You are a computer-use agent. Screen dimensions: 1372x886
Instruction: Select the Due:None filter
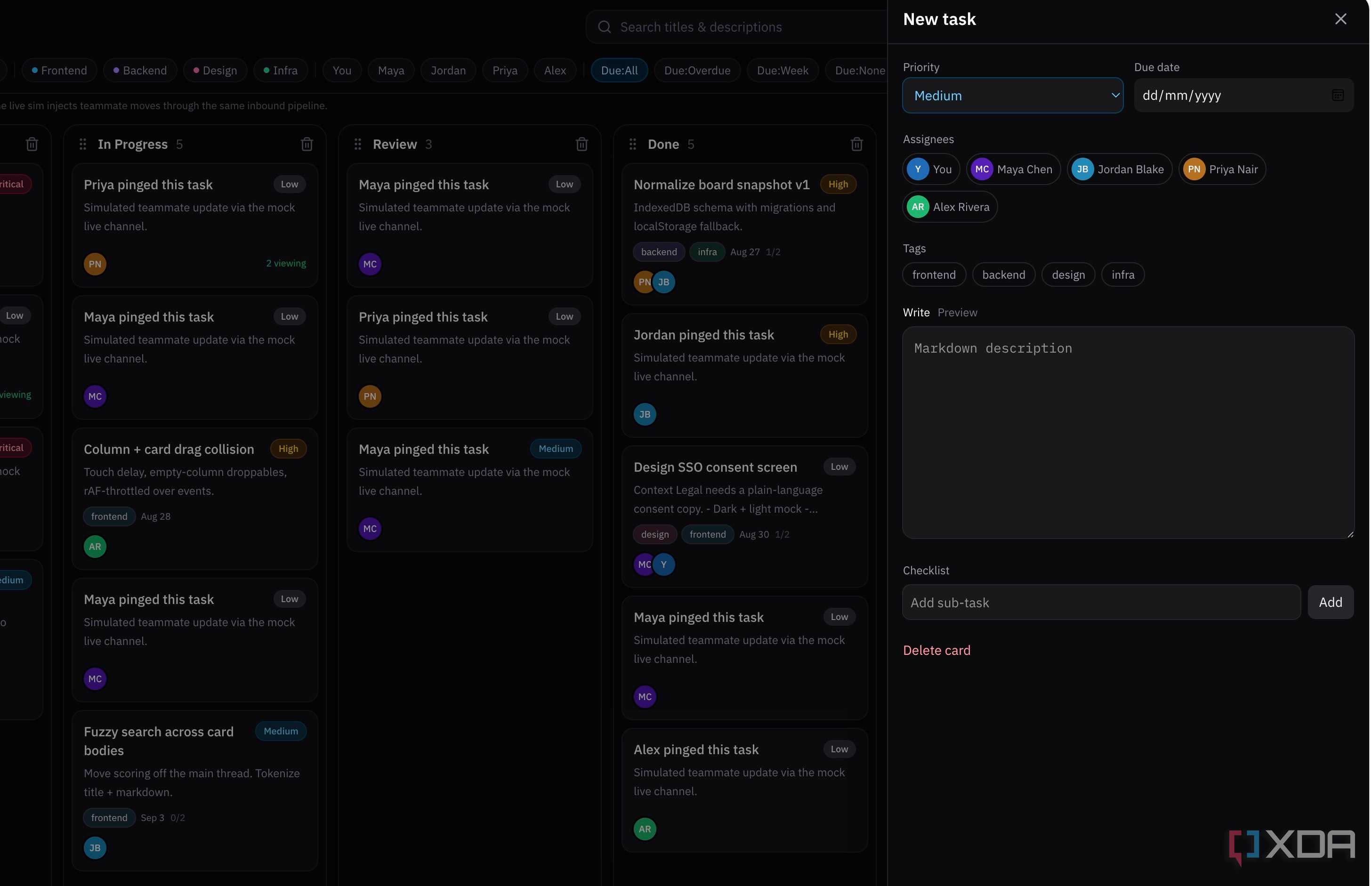[x=856, y=70]
